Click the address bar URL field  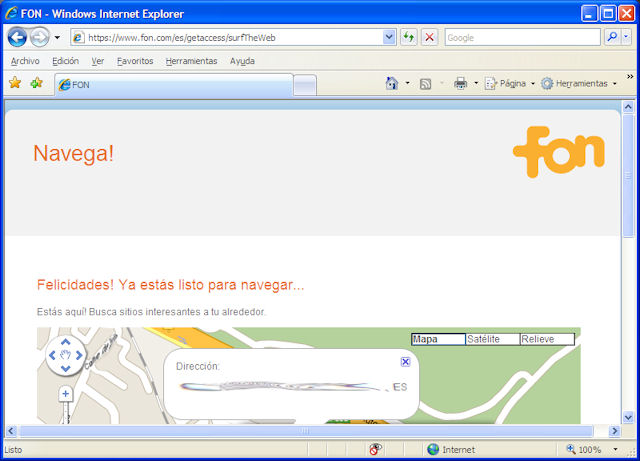click(x=235, y=38)
